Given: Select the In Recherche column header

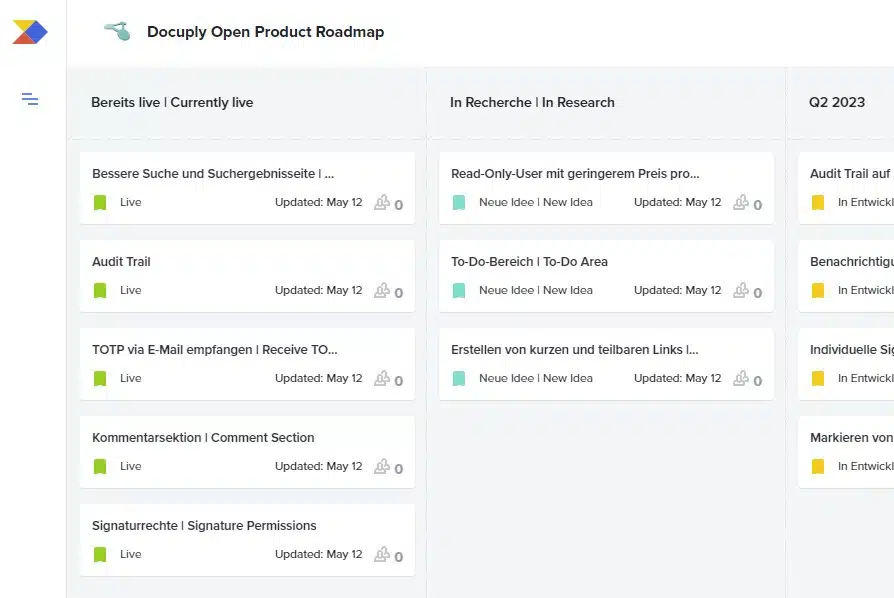Looking at the screenshot, I should click(x=532, y=102).
